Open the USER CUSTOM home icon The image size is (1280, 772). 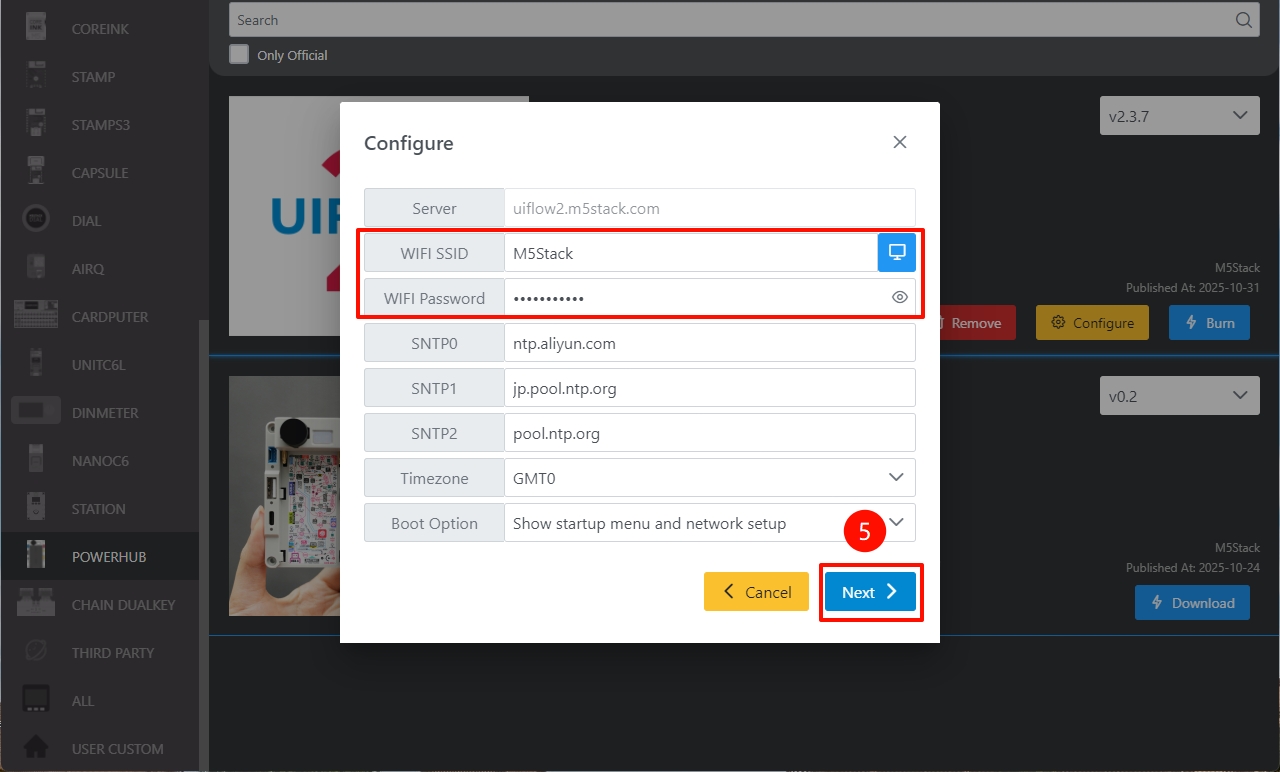(x=37, y=748)
